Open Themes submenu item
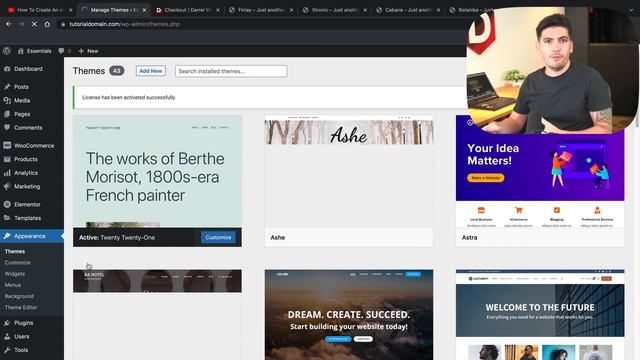640x360 pixels. (15, 251)
